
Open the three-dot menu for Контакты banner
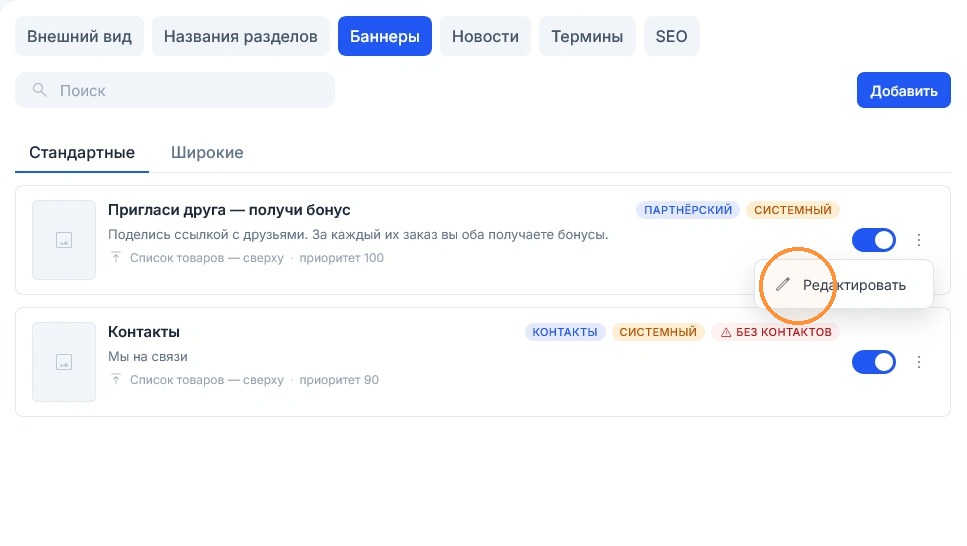click(918, 362)
